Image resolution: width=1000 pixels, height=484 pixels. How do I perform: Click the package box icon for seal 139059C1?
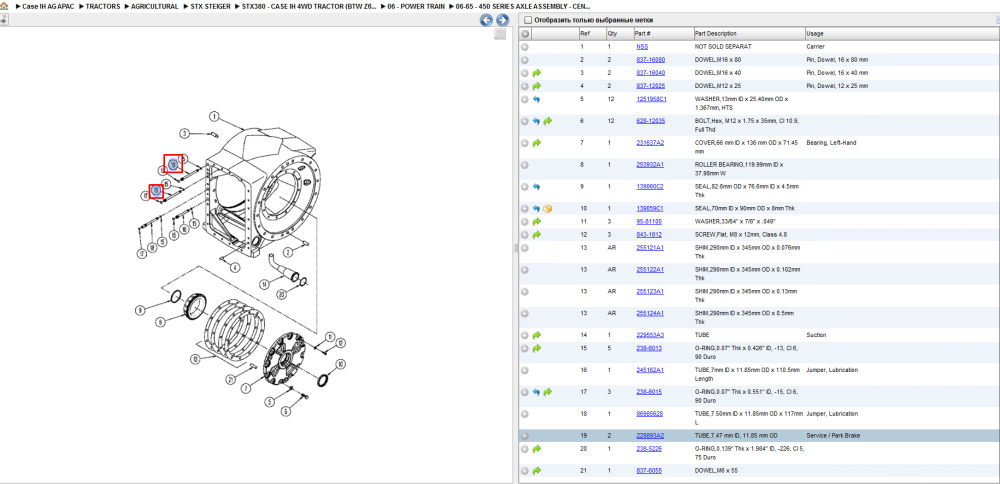(548, 209)
